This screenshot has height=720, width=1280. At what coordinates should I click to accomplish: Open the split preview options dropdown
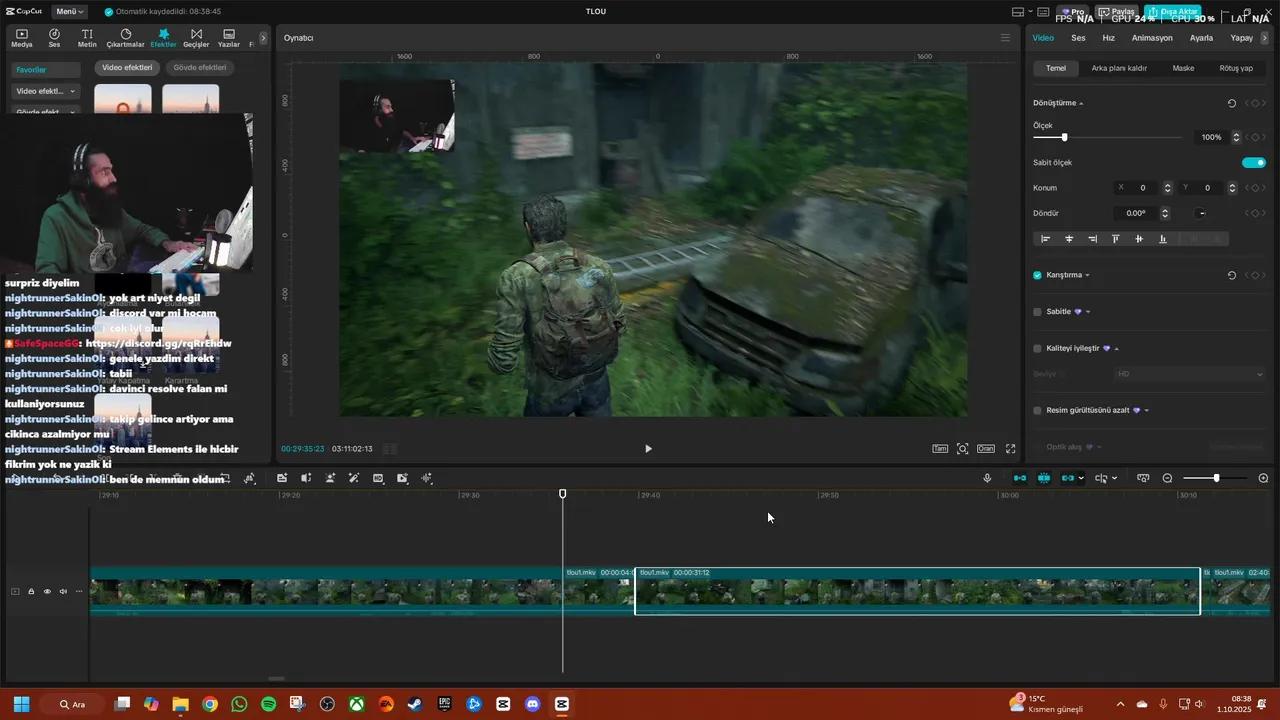pyautogui.click(x=1114, y=478)
